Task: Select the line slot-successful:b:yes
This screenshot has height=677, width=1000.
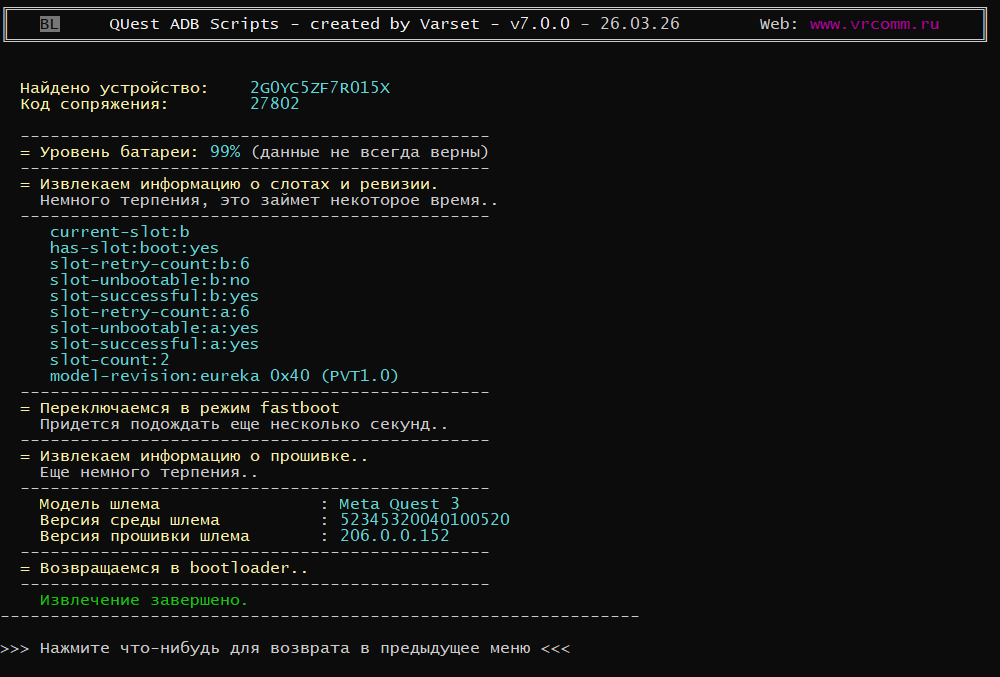Action: (x=154, y=296)
